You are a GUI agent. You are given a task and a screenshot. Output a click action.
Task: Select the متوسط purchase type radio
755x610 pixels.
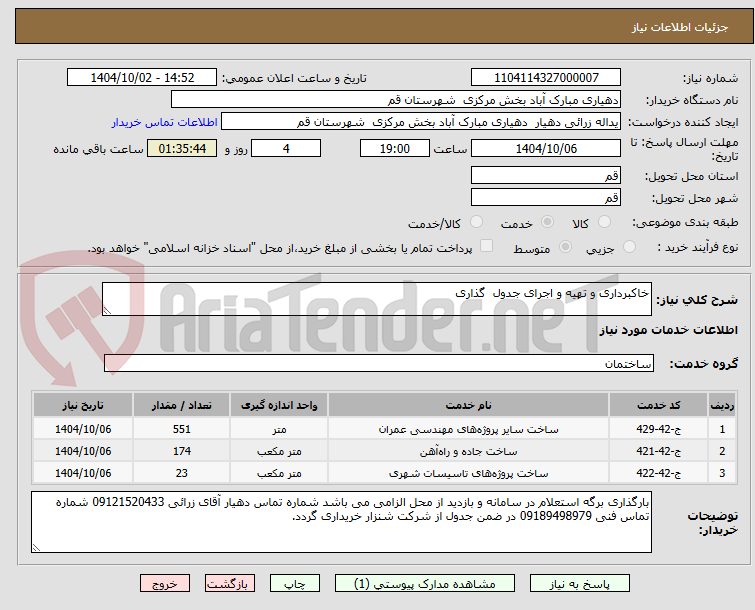pos(565,247)
